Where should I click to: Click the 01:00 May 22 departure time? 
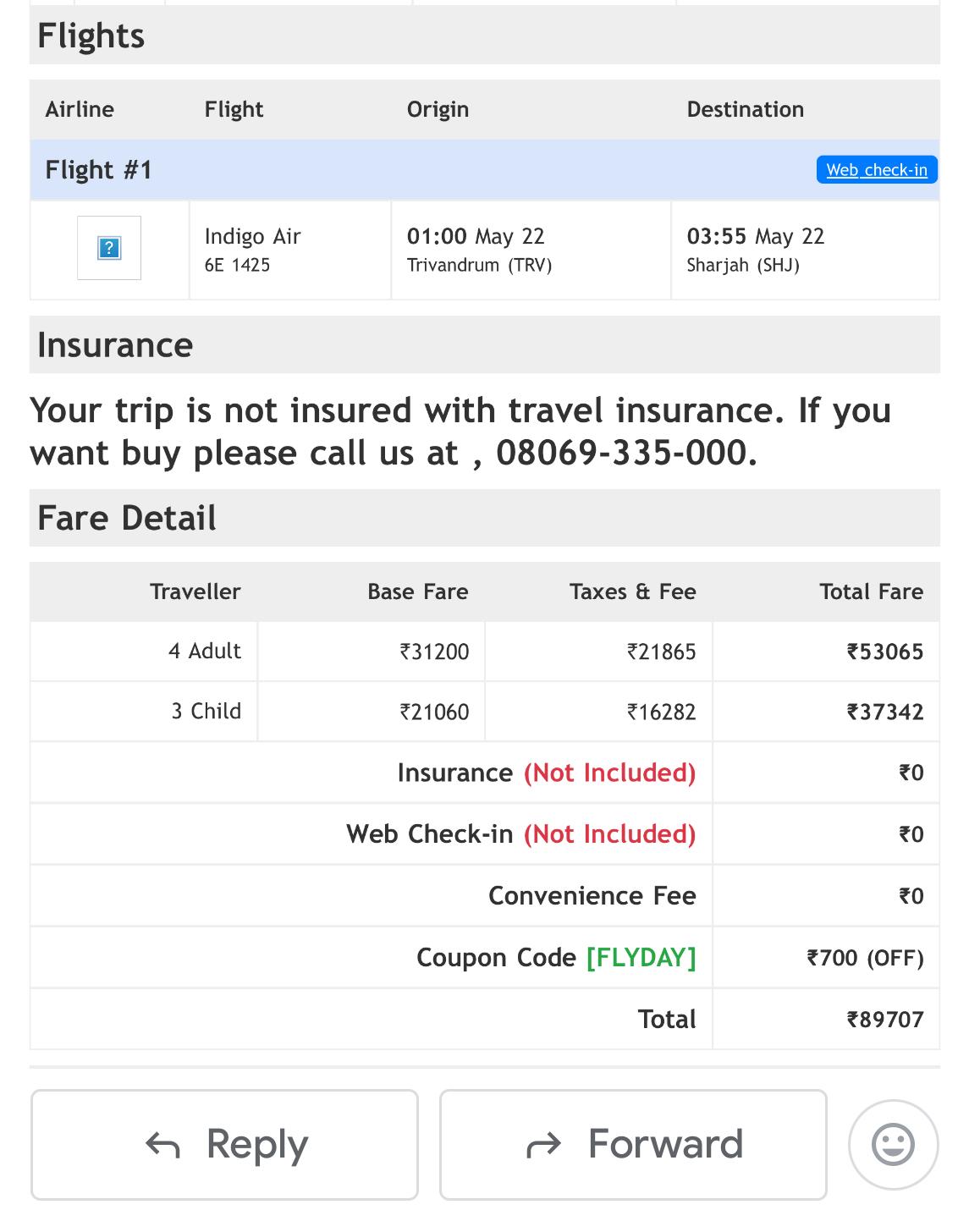pyautogui.click(x=476, y=236)
